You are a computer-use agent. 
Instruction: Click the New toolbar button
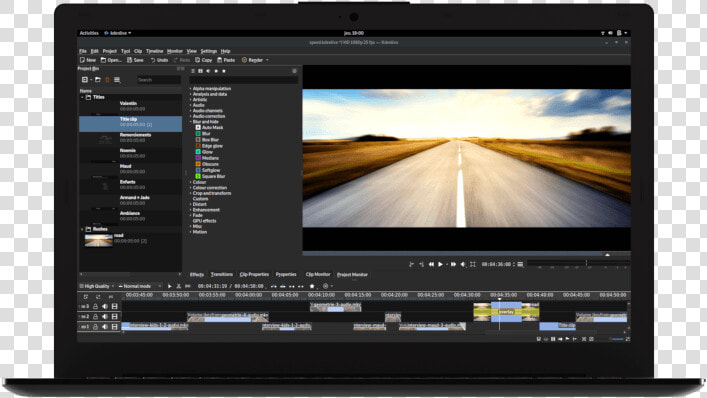pyautogui.click(x=88, y=60)
